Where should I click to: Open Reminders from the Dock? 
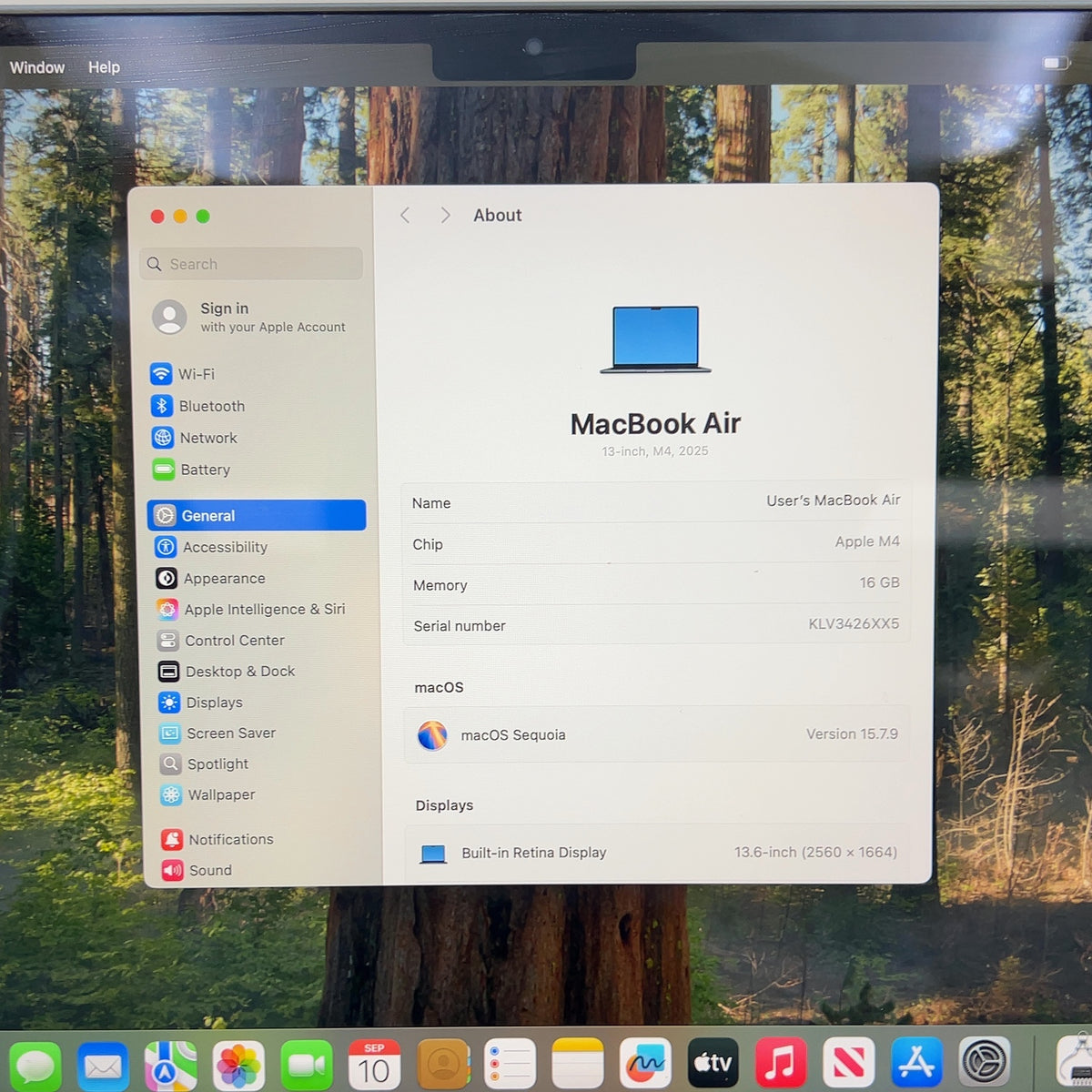click(x=510, y=1065)
